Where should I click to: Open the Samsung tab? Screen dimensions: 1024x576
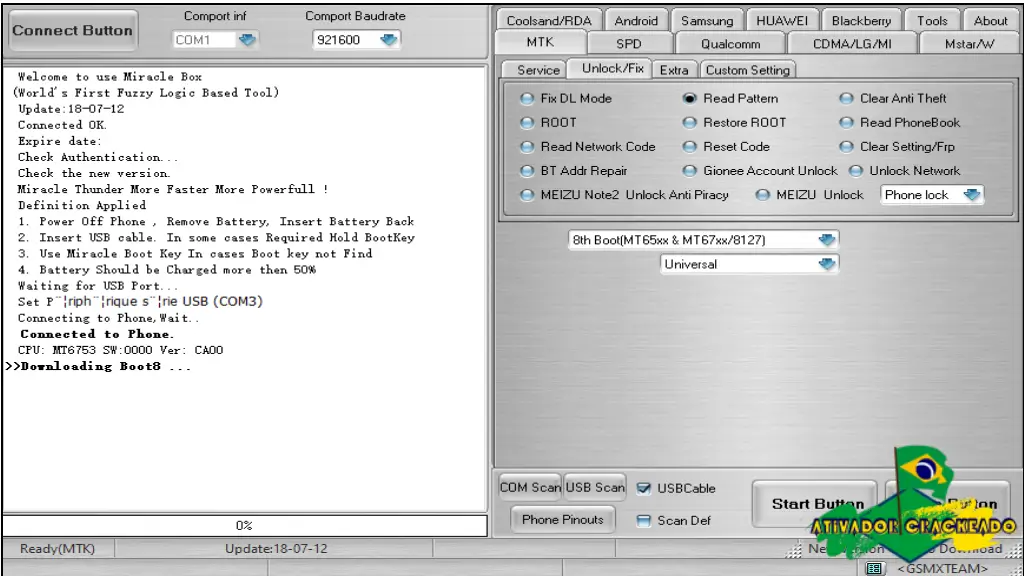(707, 21)
